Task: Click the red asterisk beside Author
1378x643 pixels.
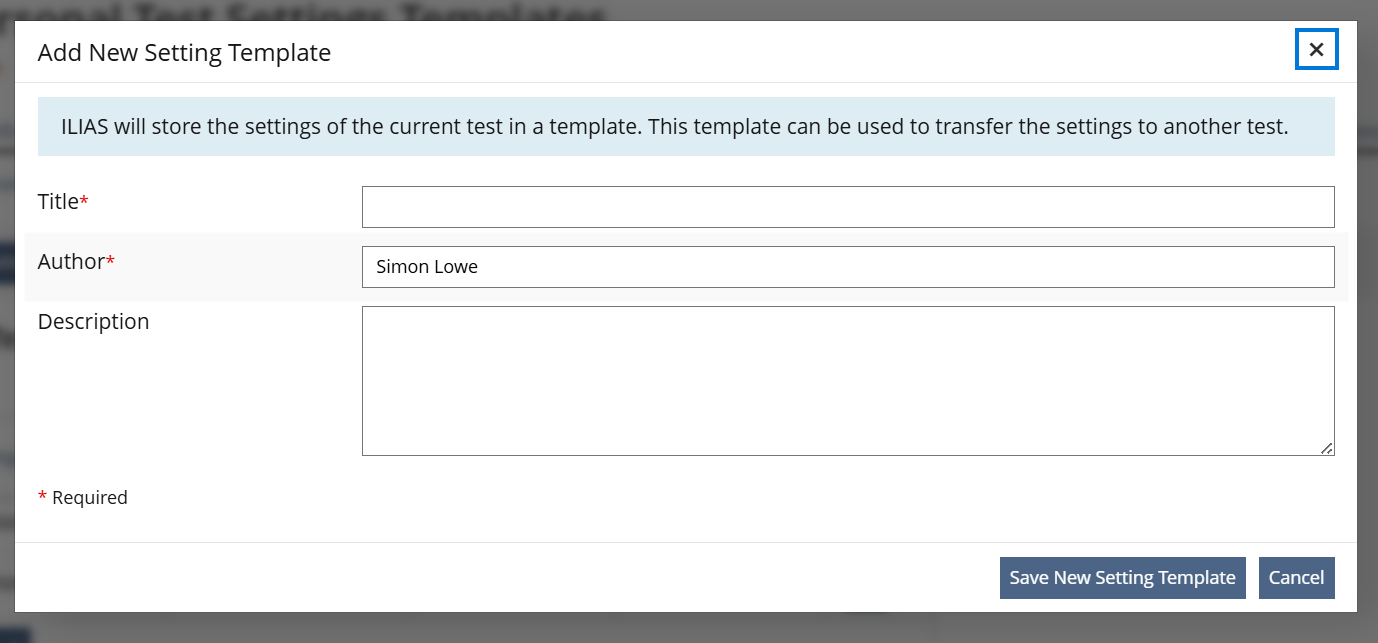Action: tap(111, 263)
